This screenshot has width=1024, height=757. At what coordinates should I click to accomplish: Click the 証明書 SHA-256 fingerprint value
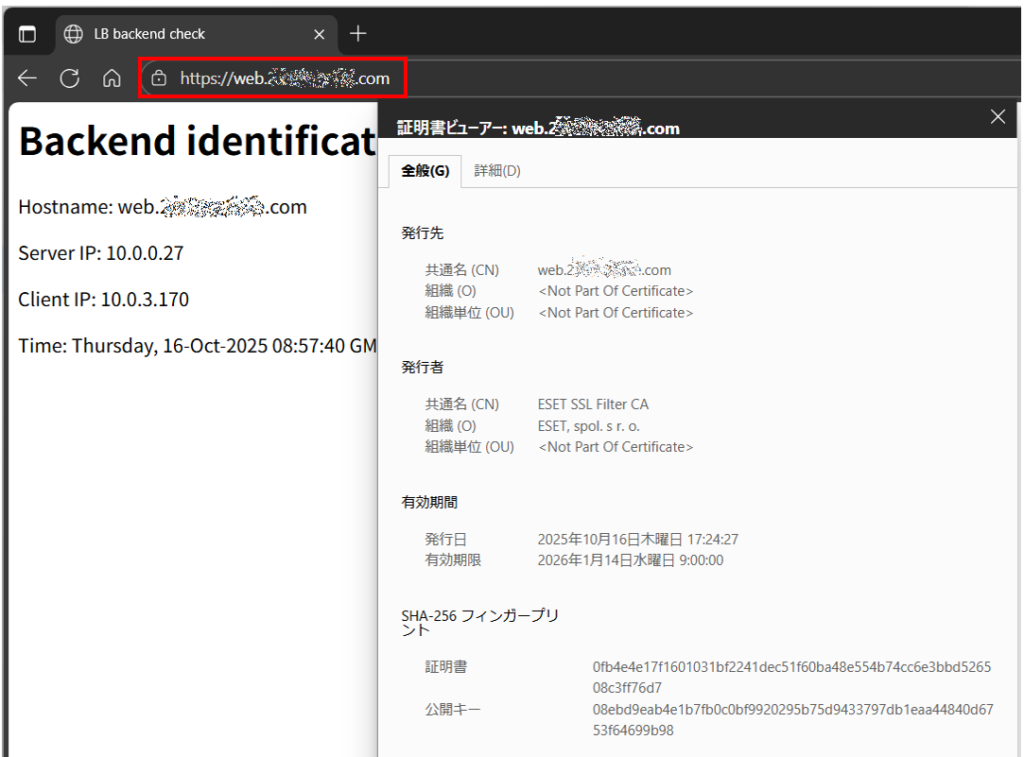coord(791,677)
